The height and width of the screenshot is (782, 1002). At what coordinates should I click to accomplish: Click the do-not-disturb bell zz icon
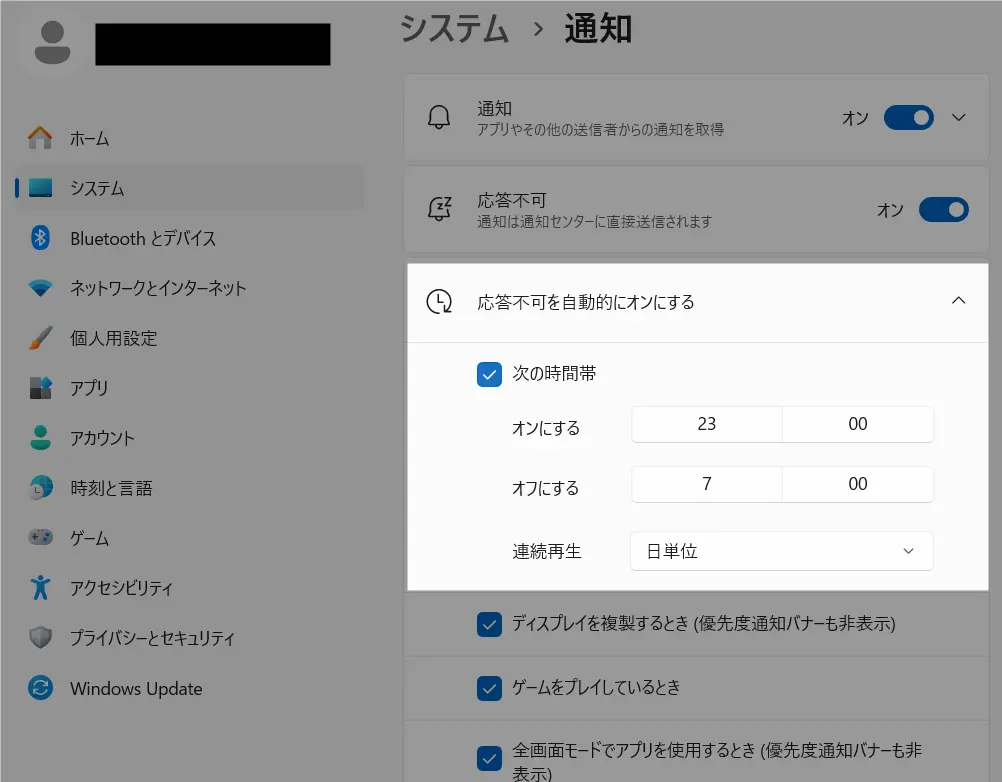click(439, 209)
